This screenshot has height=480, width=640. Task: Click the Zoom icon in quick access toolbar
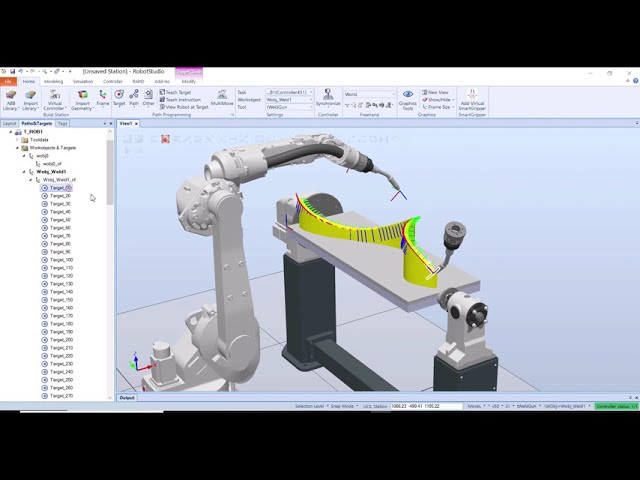[x=45, y=71]
